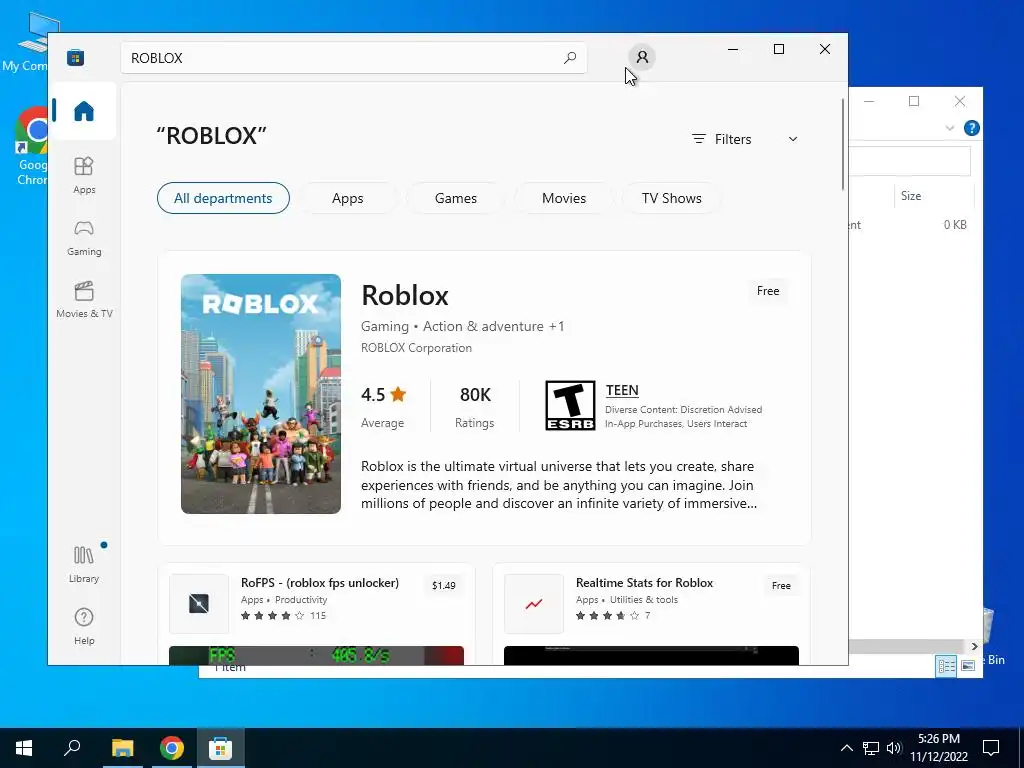Image resolution: width=1024 pixels, height=768 pixels.
Task: Open the Home page in Store sidebar
Action: [84, 111]
